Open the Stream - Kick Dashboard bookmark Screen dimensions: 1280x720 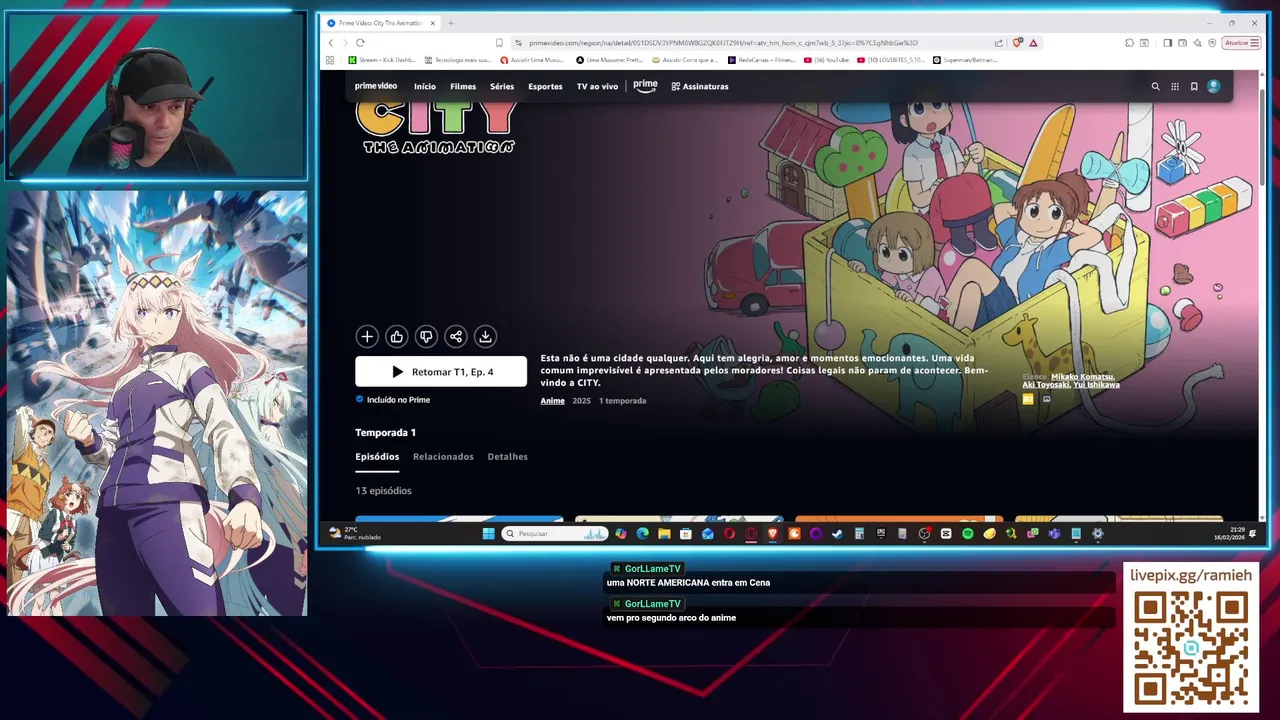pos(382,60)
